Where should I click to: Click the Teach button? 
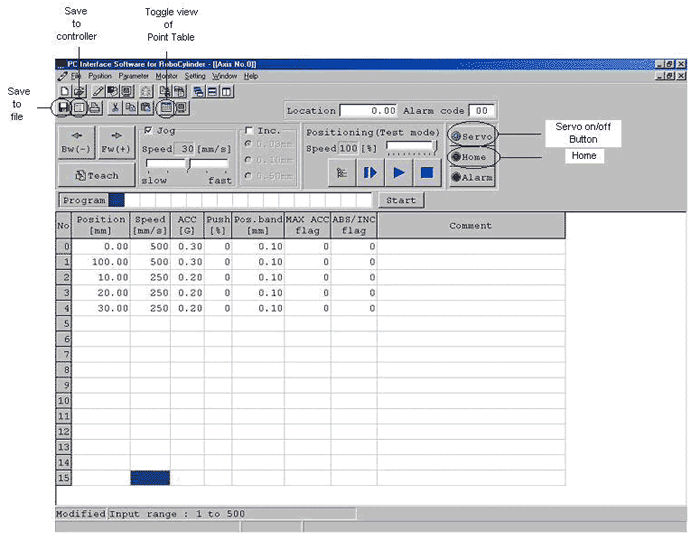pos(96,175)
